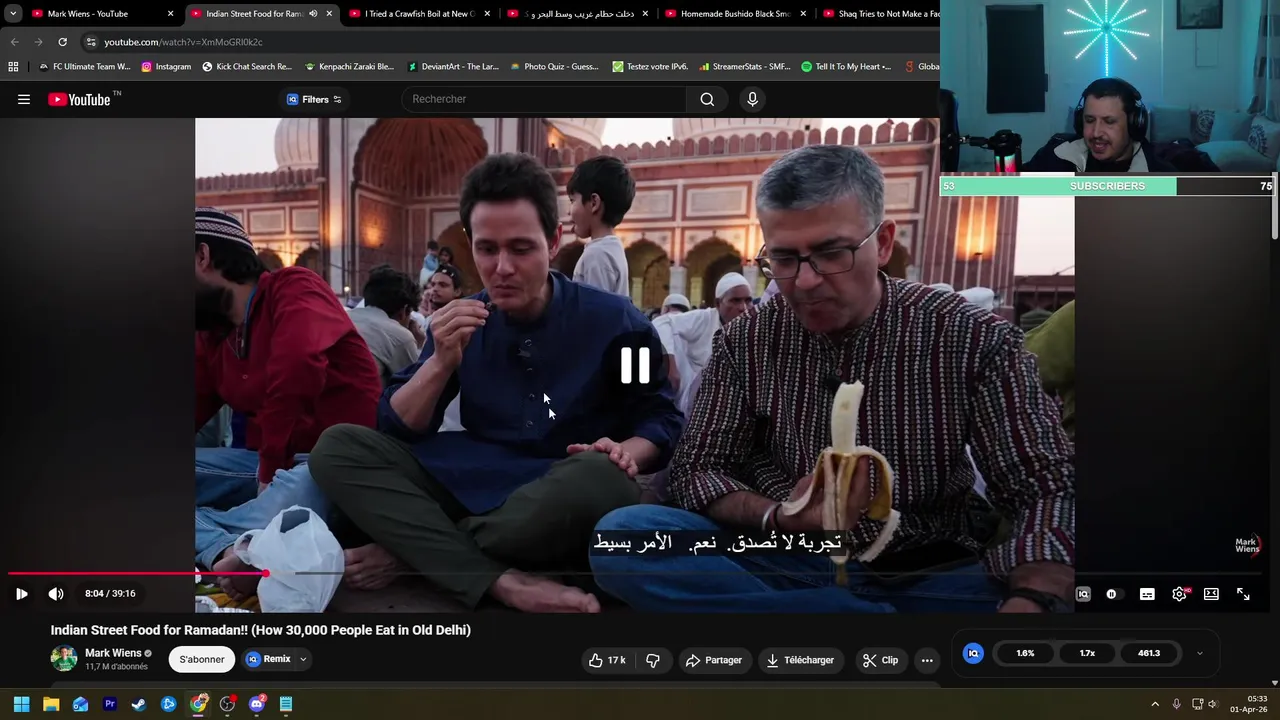Screen dimensions: 1280x720
Task: Open the browser apps grid icon
Action: 13,67
